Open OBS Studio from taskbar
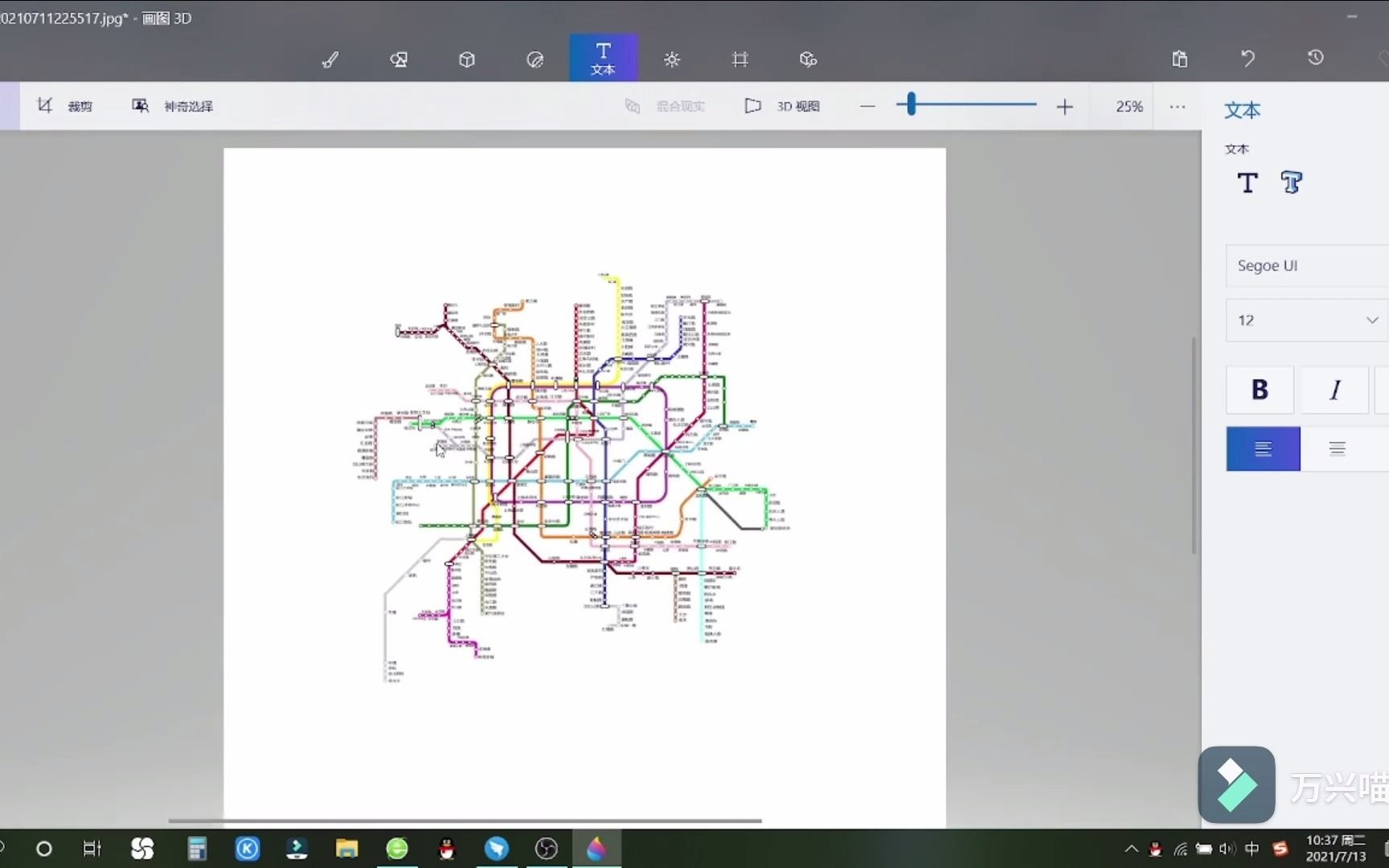 pyautogui.click(x=547, y=849)
